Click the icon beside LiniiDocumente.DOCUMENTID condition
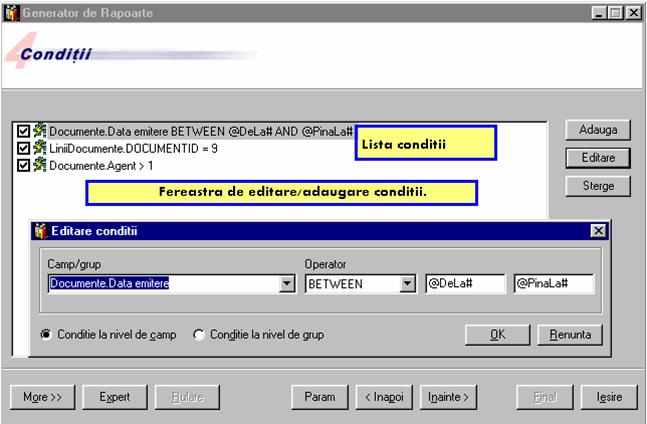This screenshot has width=647, height=424. pos(40,148)
